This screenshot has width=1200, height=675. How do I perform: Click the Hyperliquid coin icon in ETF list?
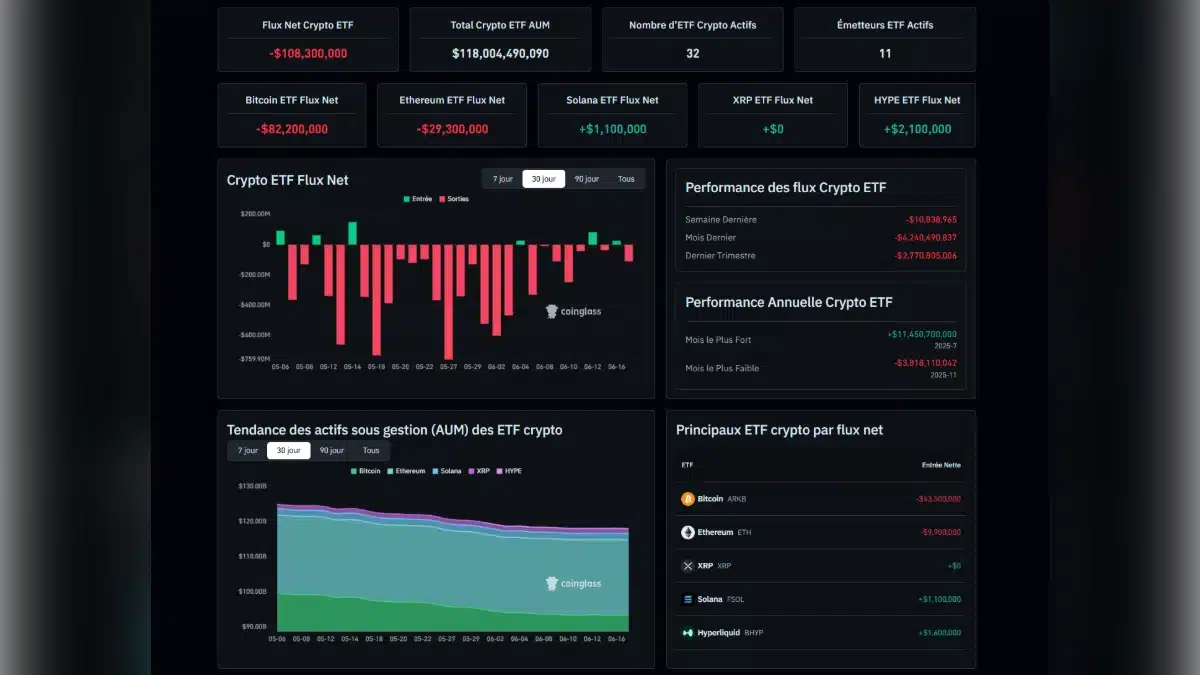(x=688, y=632)
